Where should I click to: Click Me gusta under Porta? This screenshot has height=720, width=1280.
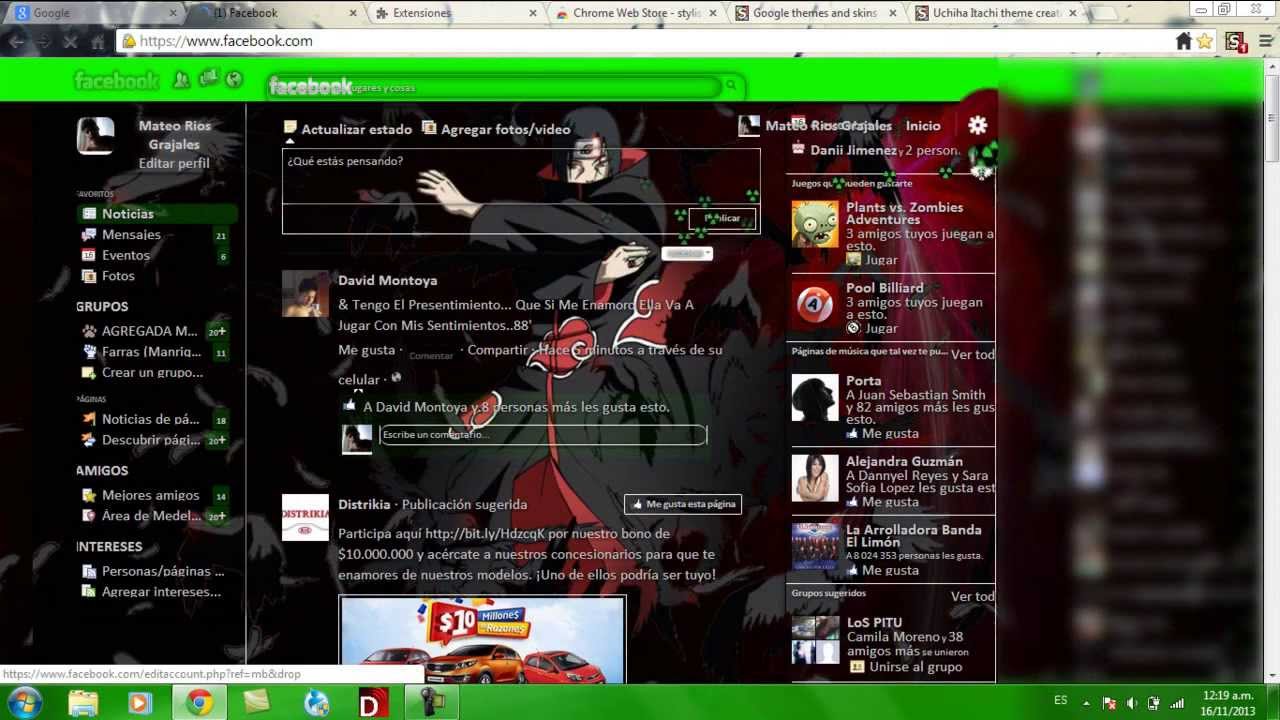point(890,434)
